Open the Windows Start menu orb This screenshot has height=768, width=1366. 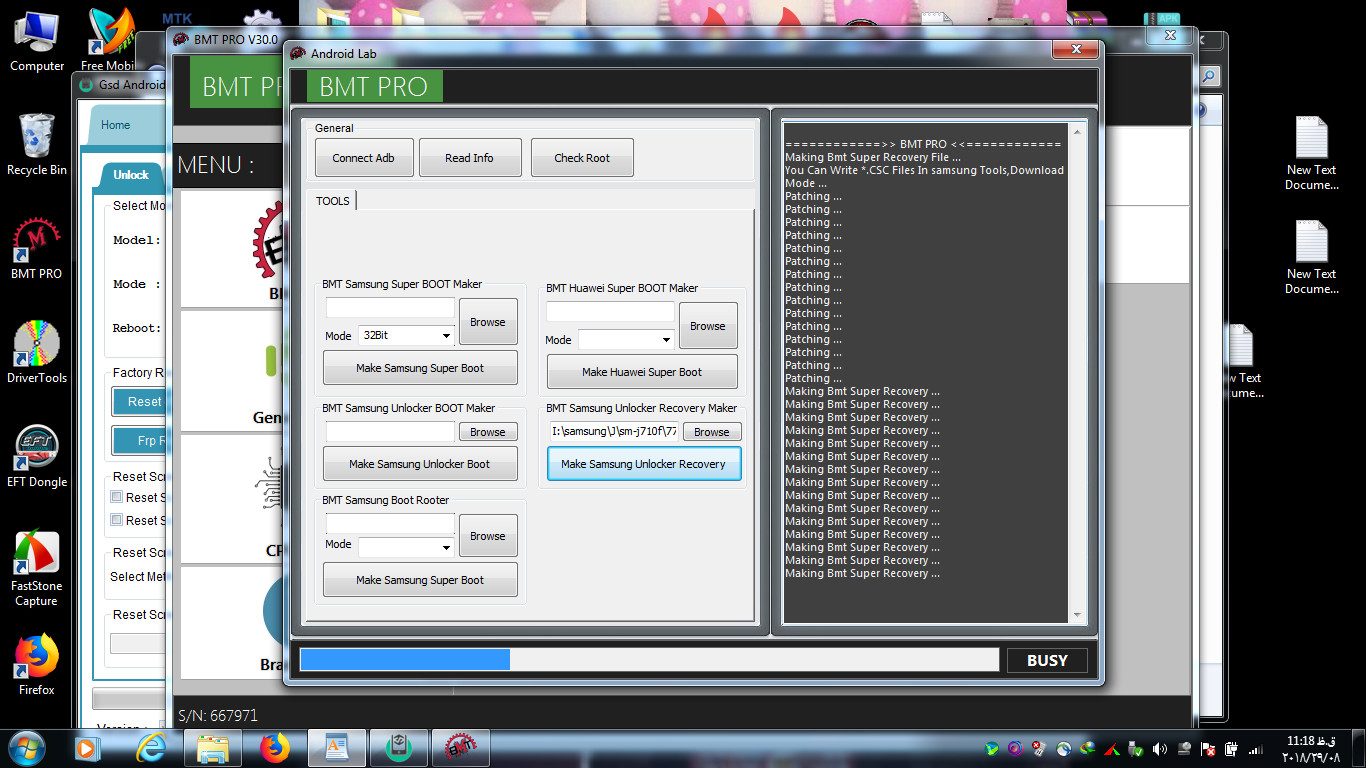(27, 747)
